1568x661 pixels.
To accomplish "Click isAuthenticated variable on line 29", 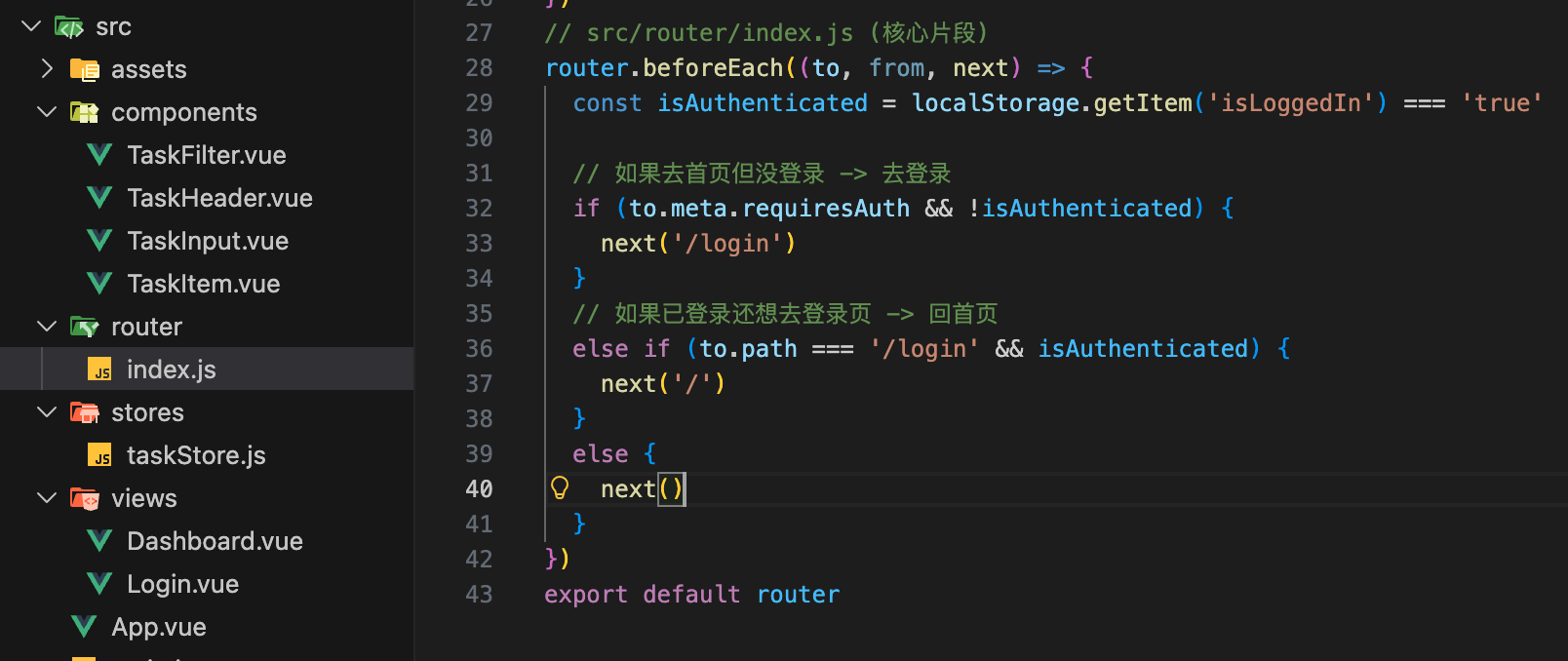I will point(762,103).
